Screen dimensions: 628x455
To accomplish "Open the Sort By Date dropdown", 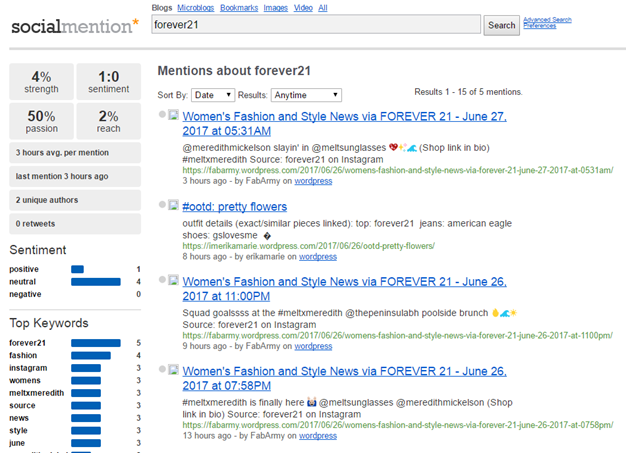I will [213, 95].
